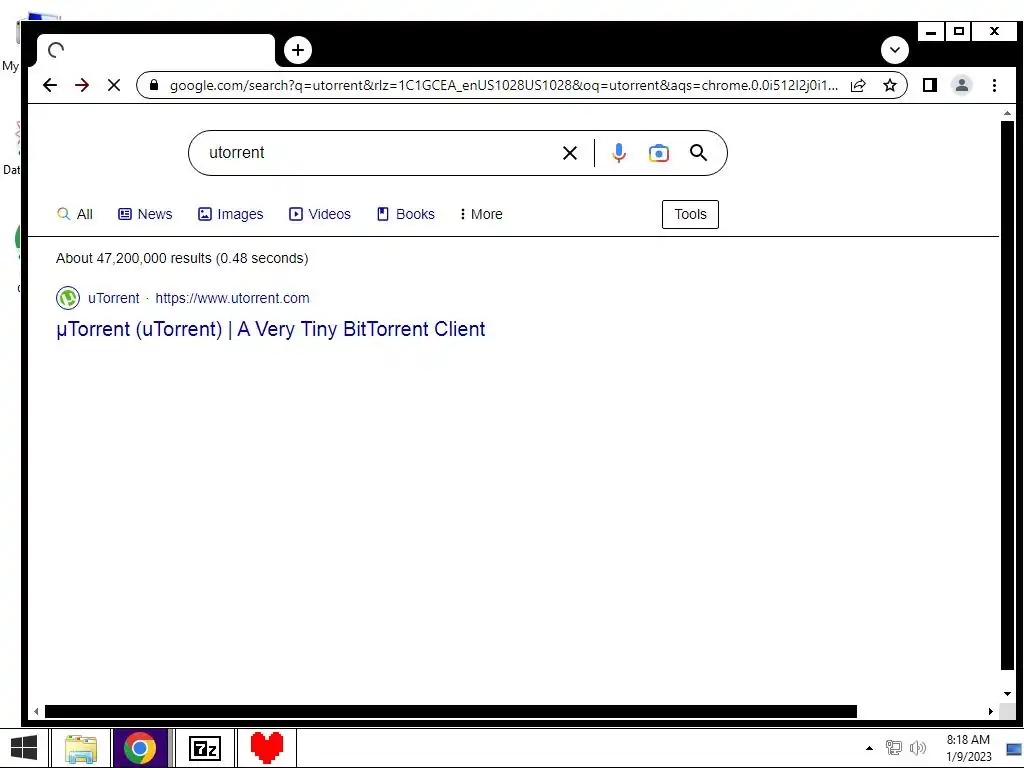Launch 7-Zip from the taskbar

pyautogui.click(x=204, y=748)
